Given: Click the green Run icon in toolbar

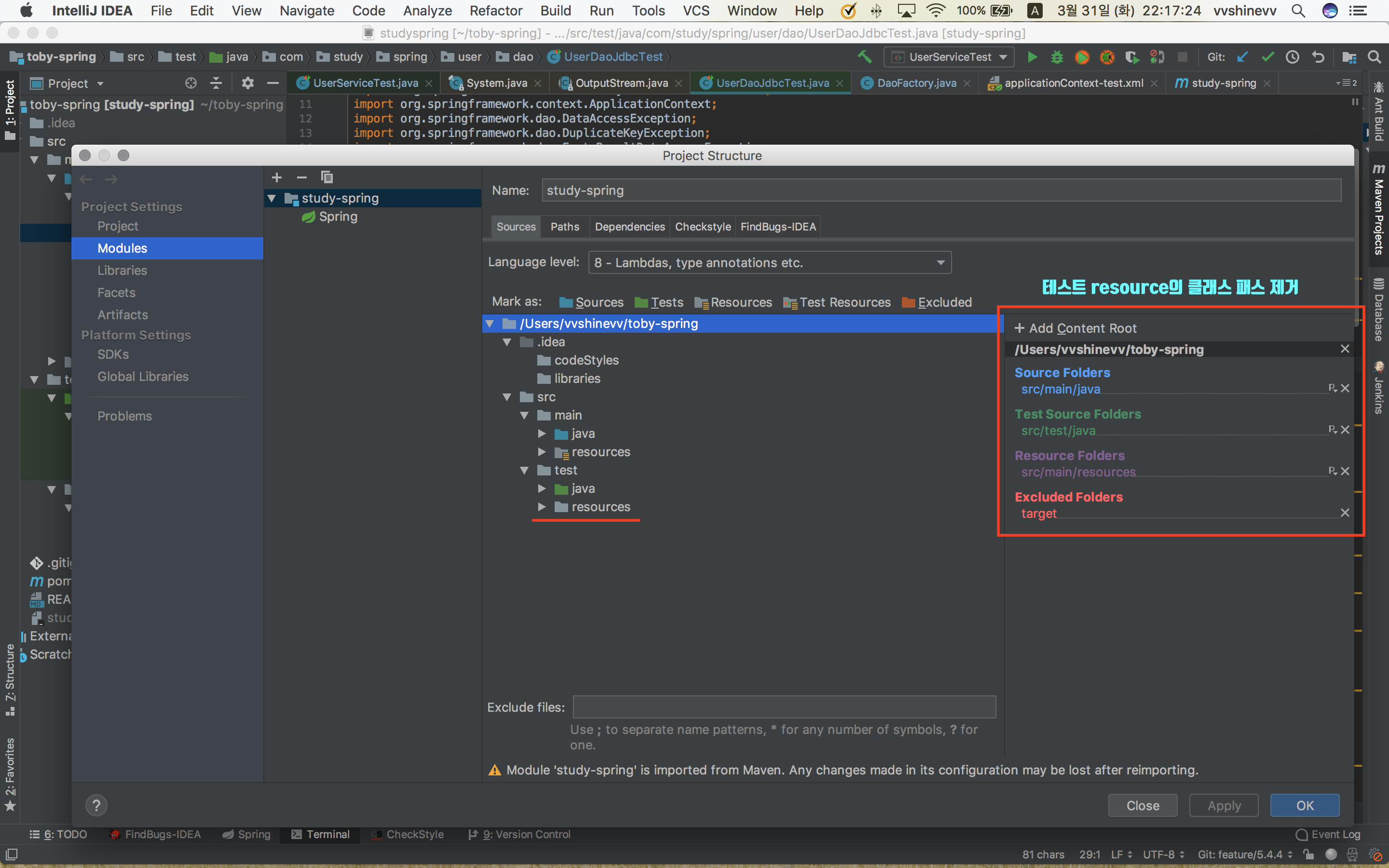Looking at the screenshot, I should coord(1032,57).
